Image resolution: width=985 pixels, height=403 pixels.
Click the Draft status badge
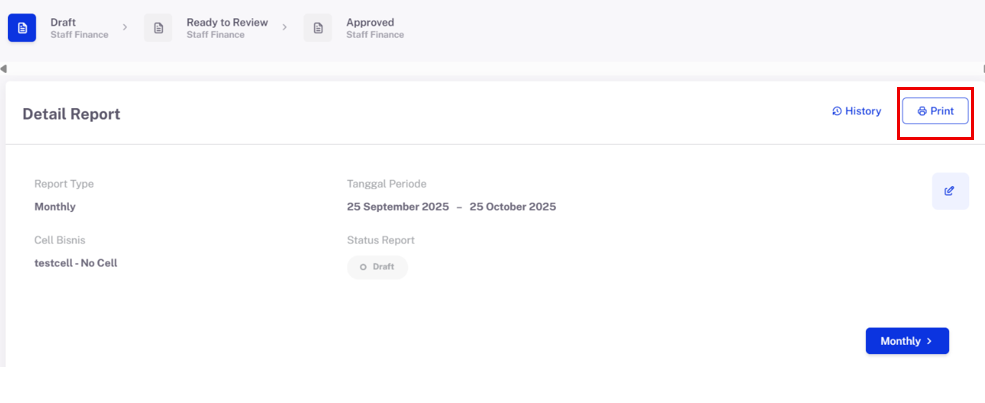377,267
